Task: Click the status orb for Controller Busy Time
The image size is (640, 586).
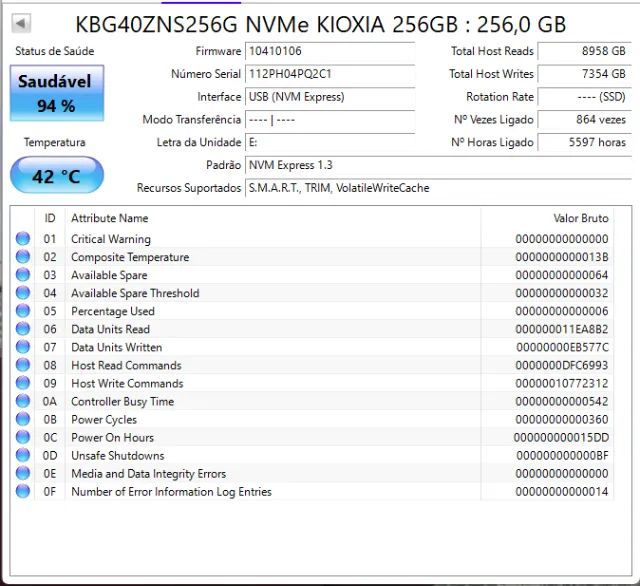Action: (23, 401)
